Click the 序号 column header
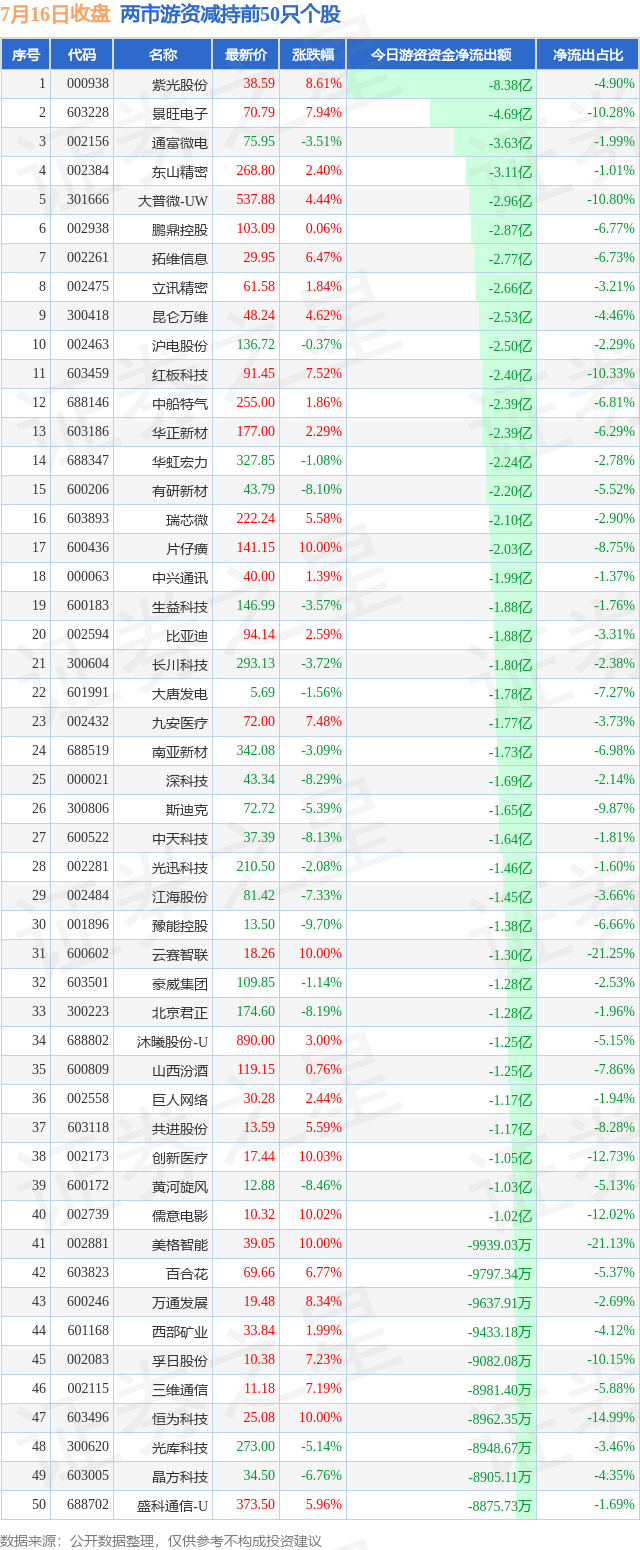This screenshot has height=1550, width=640. [26, 55]
